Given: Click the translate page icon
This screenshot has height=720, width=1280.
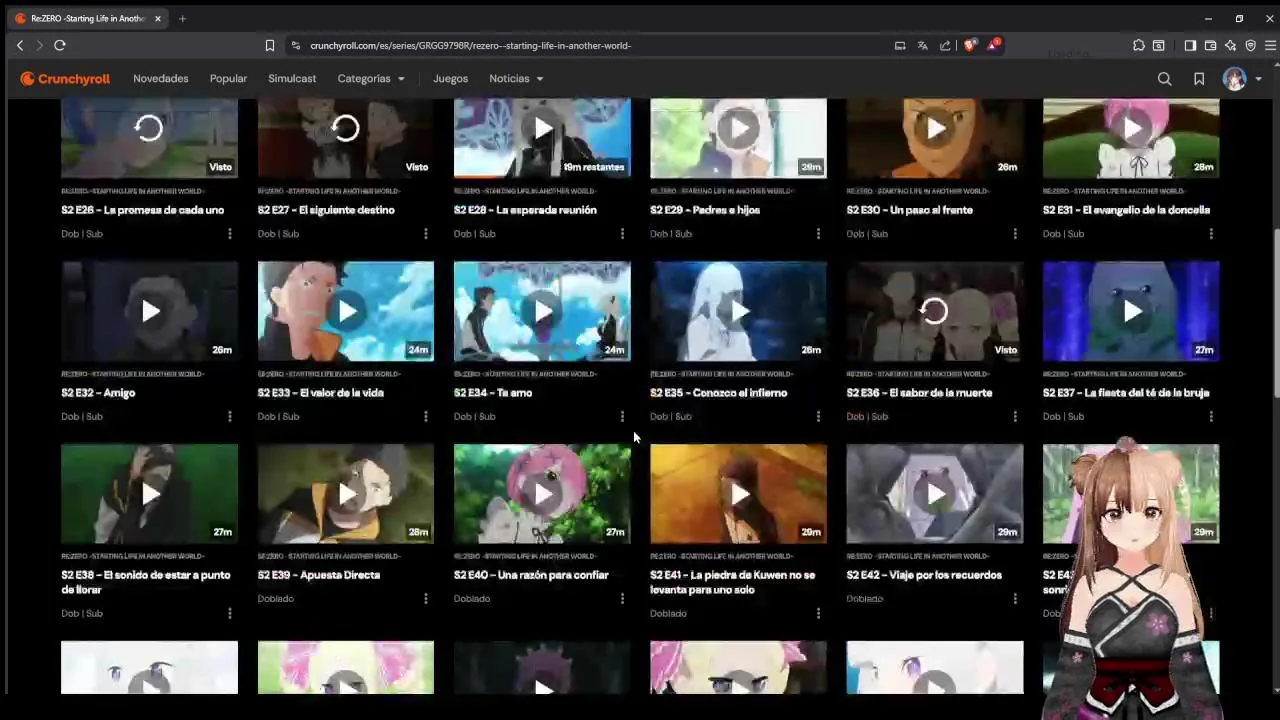Looking at the screenshot, I should (x=922, y=45).
